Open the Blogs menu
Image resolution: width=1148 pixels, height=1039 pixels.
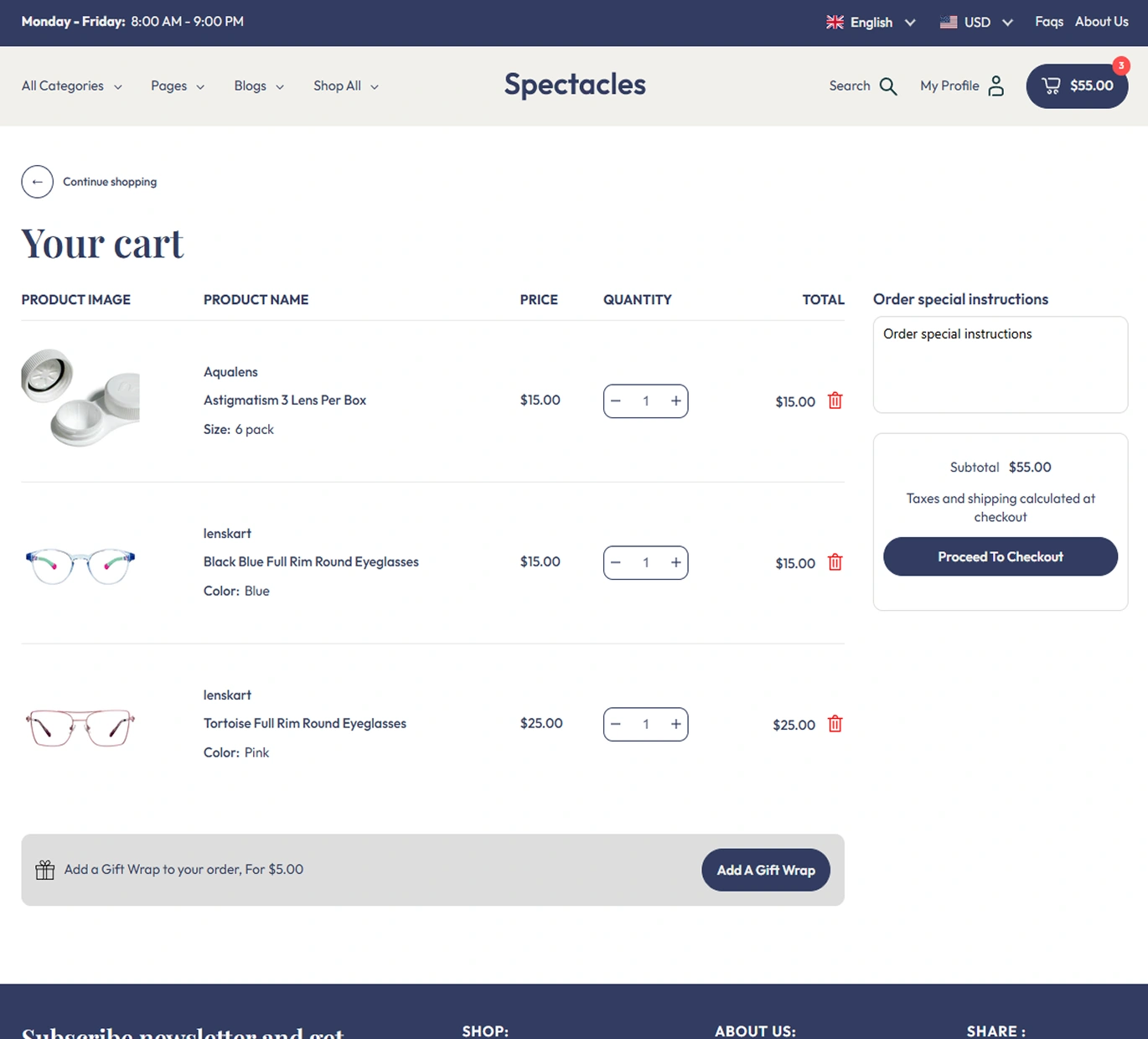pos(259,86)
